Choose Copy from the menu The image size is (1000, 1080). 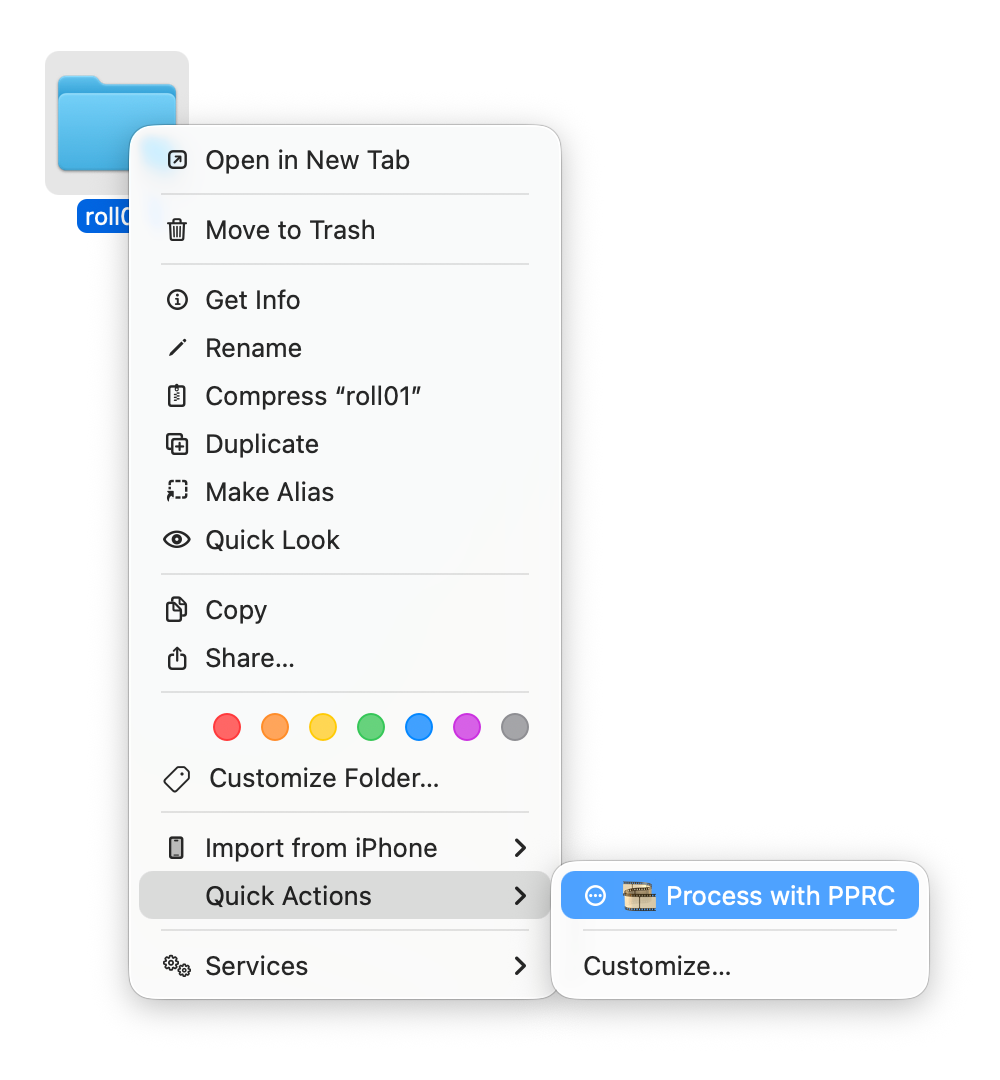[x=345, y=610]
